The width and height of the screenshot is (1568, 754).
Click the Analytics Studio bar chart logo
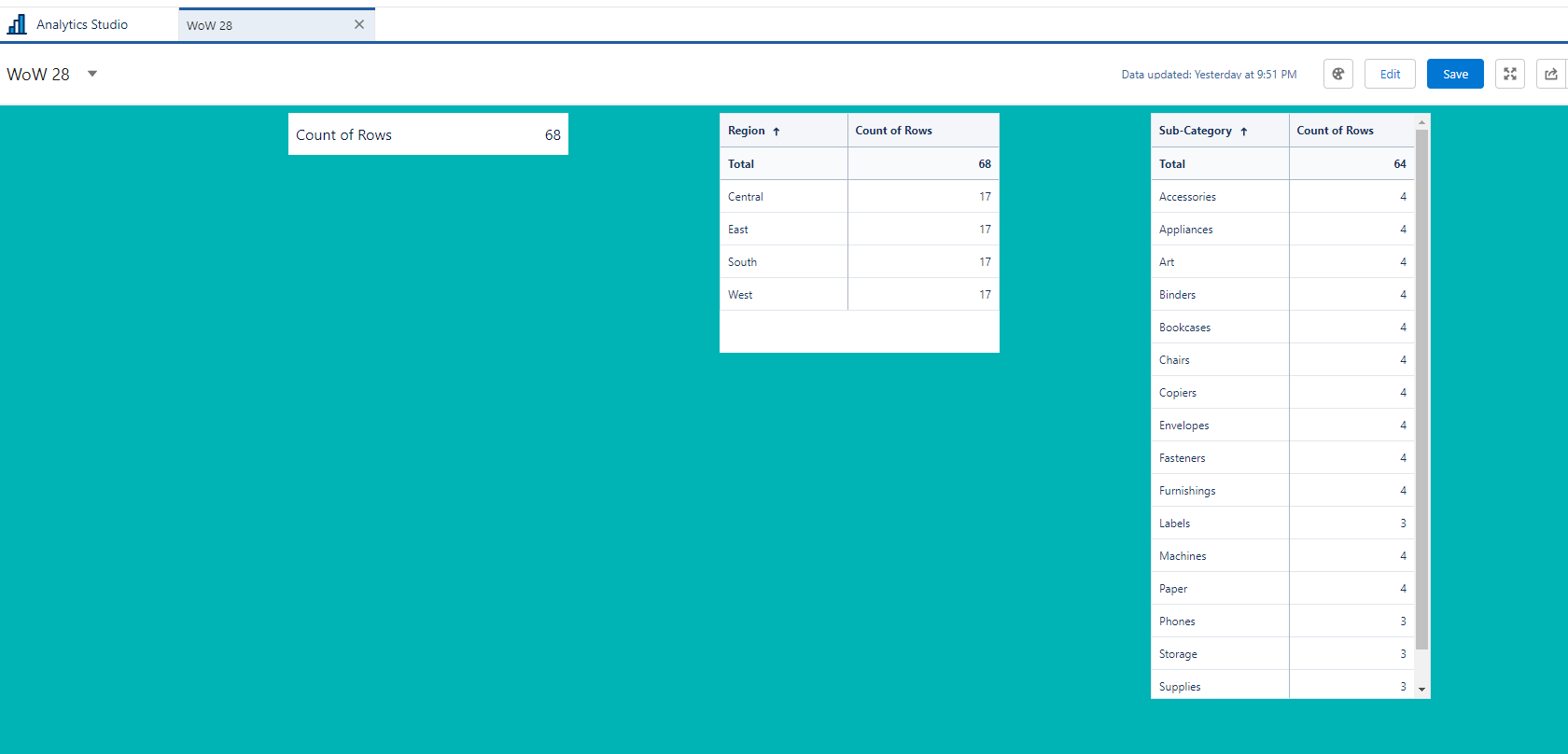[17, 24]
